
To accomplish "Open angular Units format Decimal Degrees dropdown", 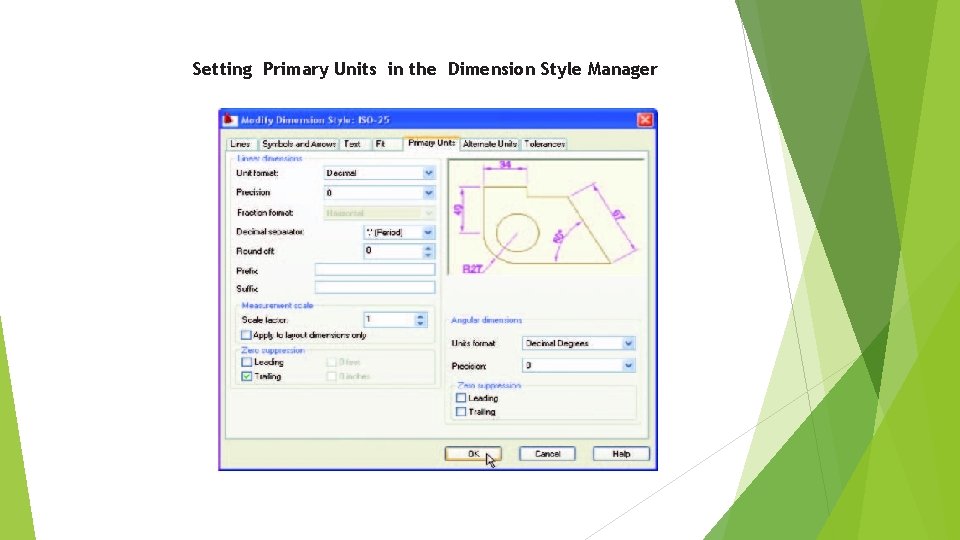I will coord(579,343).
